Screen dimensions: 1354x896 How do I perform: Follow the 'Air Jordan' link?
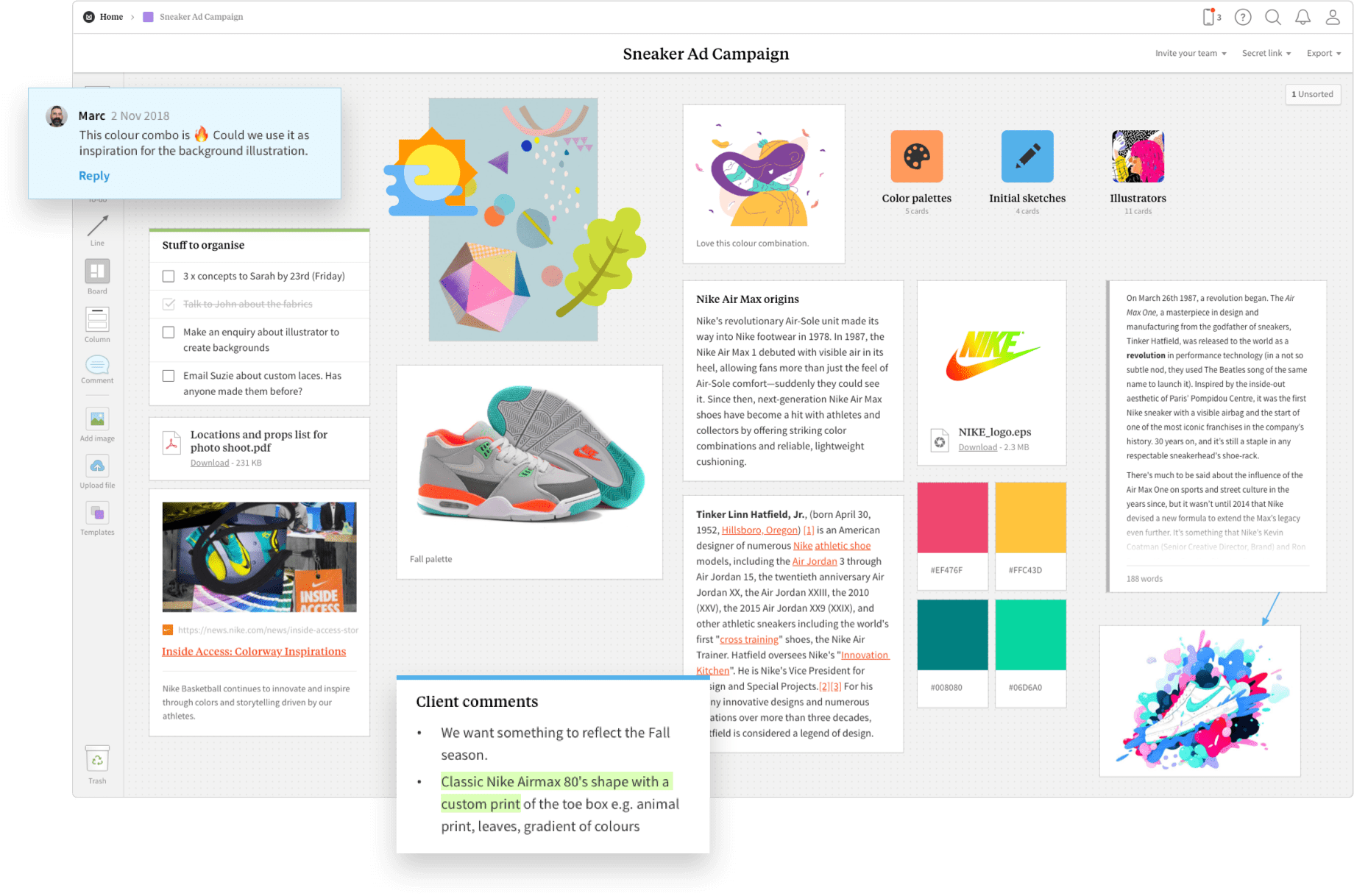[815, 561]
